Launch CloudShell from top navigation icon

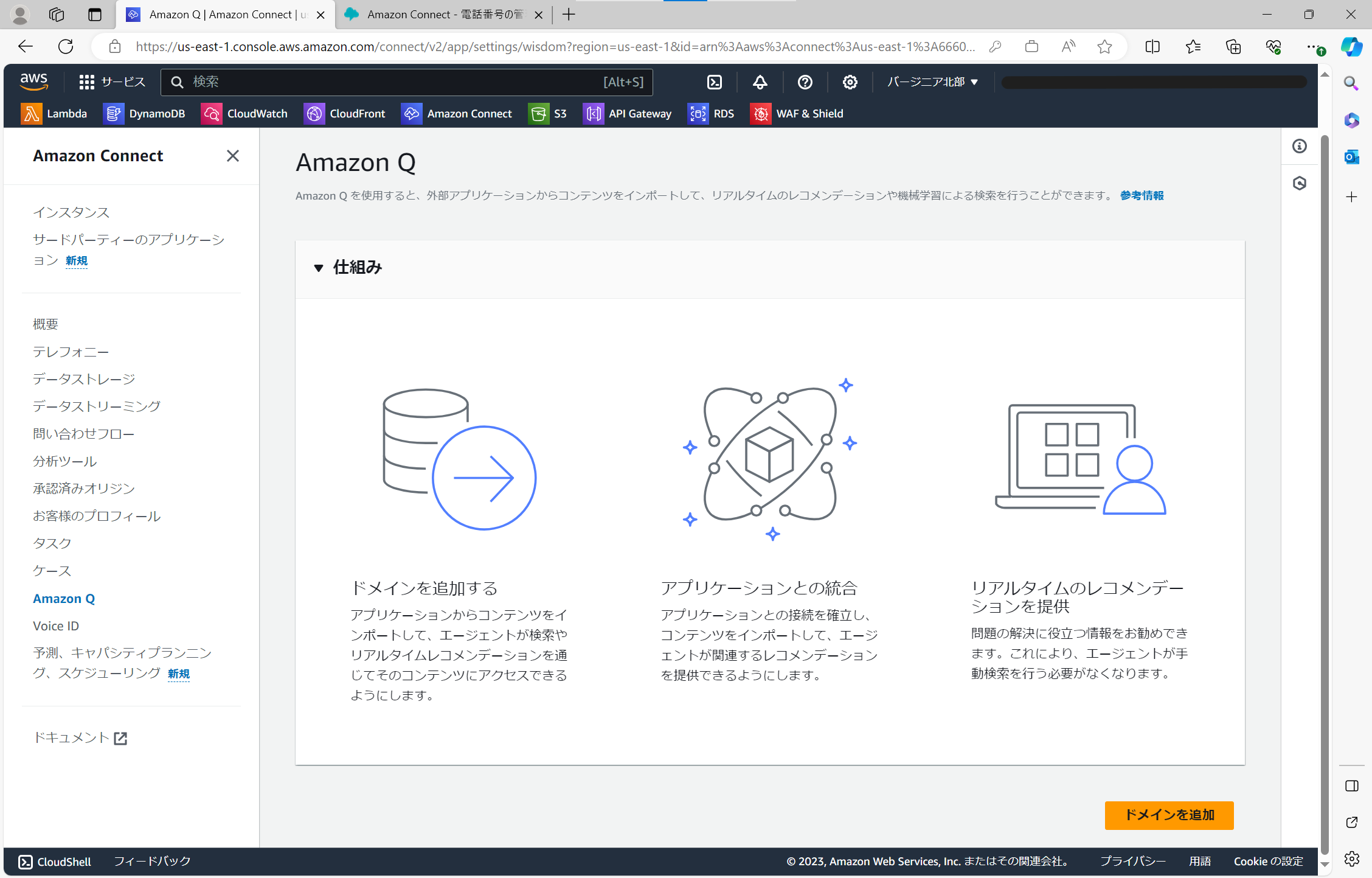715,82
